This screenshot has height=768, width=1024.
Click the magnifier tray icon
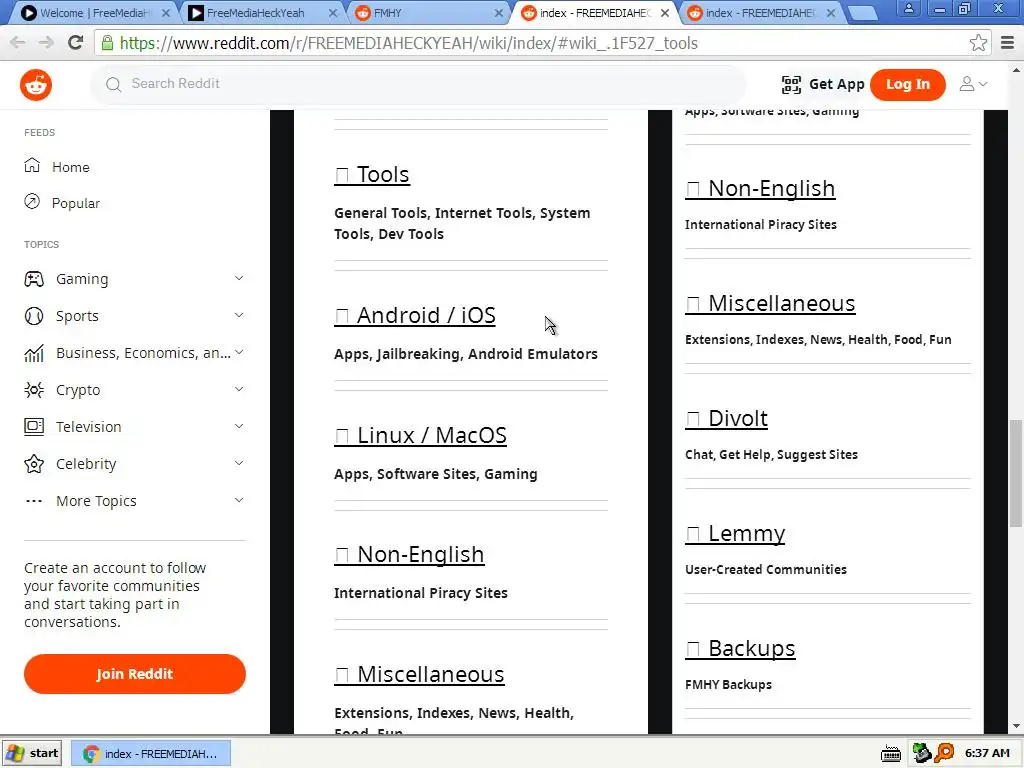coord(944,753)
